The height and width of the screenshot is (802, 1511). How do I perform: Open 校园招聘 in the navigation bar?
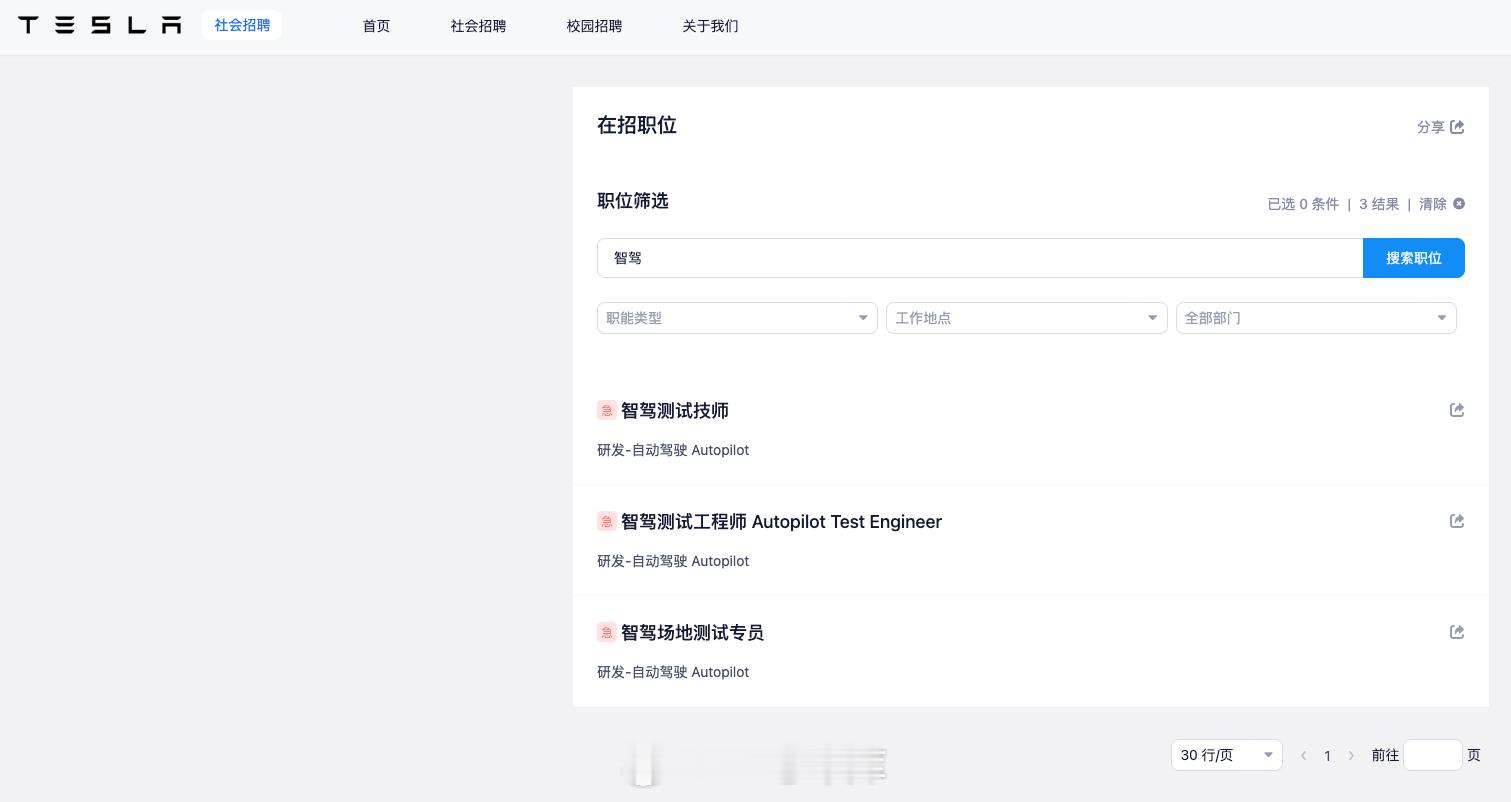(594, 26)
